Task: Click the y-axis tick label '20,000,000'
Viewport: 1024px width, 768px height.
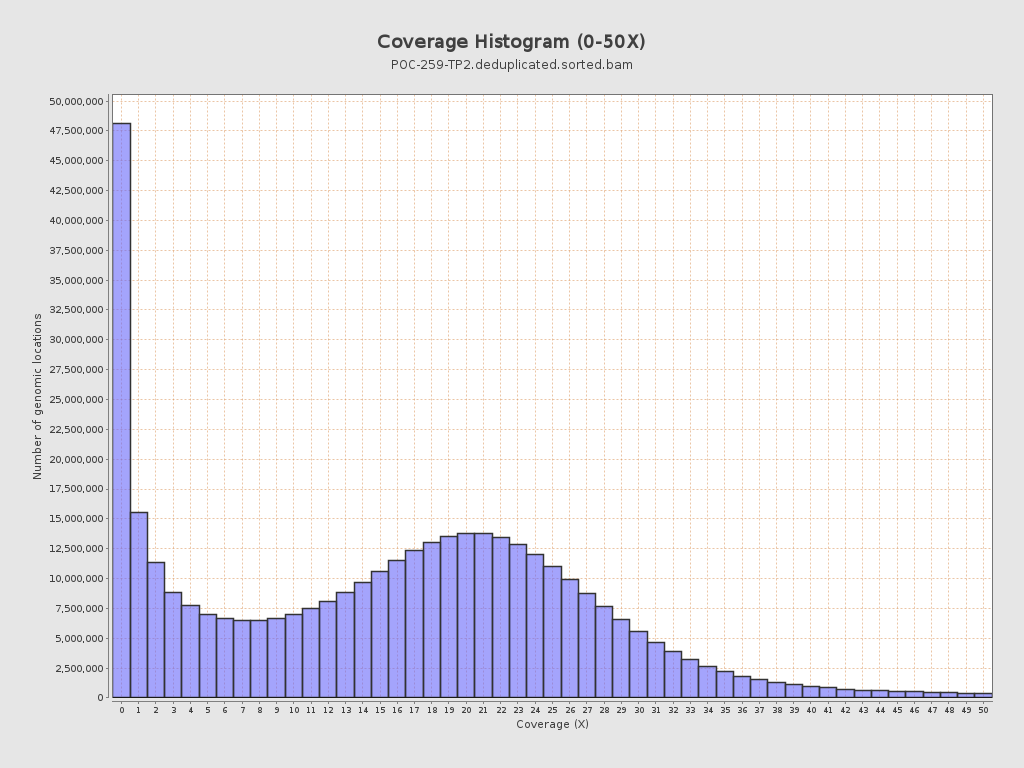Action: click(x=76, y=460)
